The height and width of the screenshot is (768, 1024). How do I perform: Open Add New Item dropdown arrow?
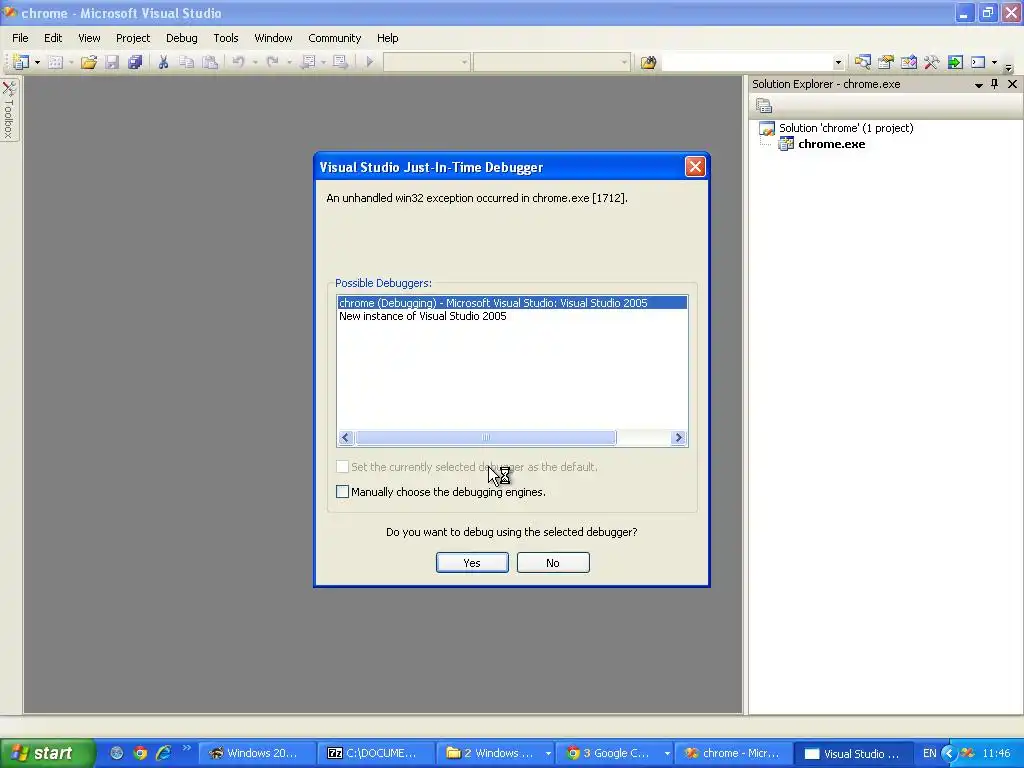coord(71,63)
